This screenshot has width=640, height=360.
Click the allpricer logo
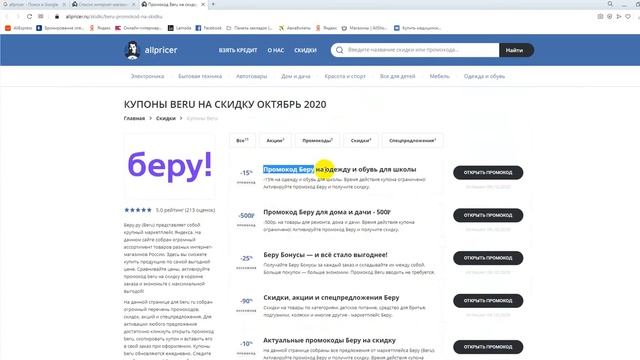(151, 50)
